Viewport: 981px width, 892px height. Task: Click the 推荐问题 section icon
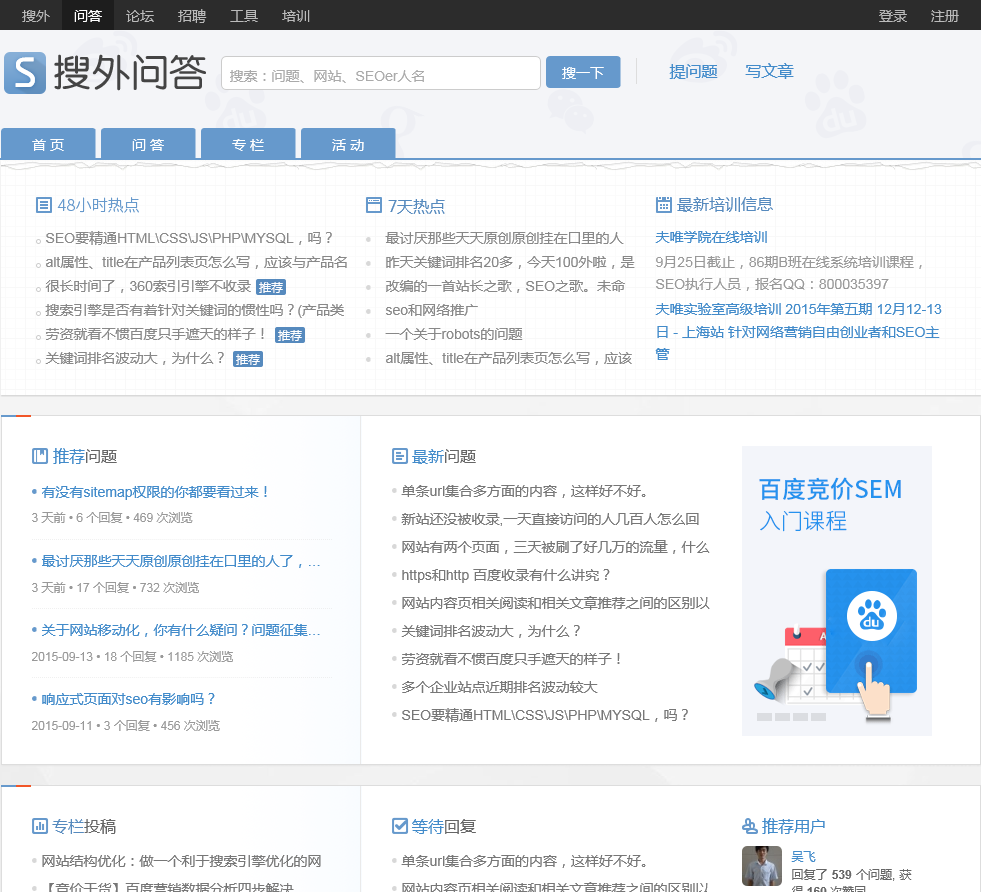coord(39,456)
